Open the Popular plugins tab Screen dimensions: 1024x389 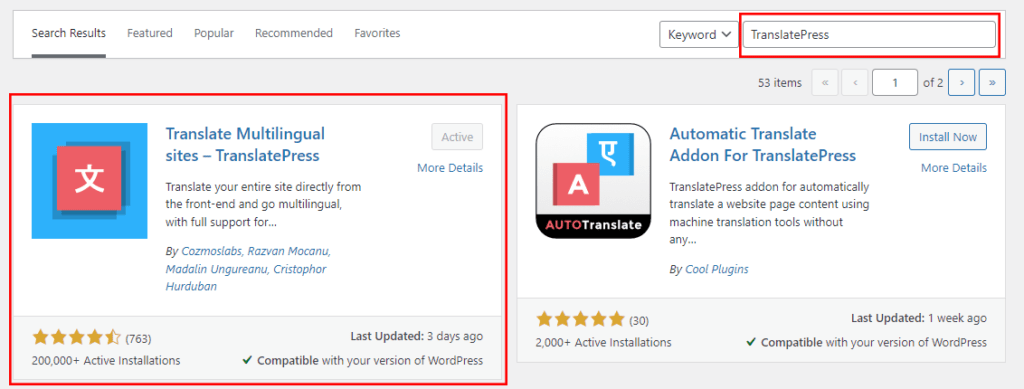click(214, 33)
